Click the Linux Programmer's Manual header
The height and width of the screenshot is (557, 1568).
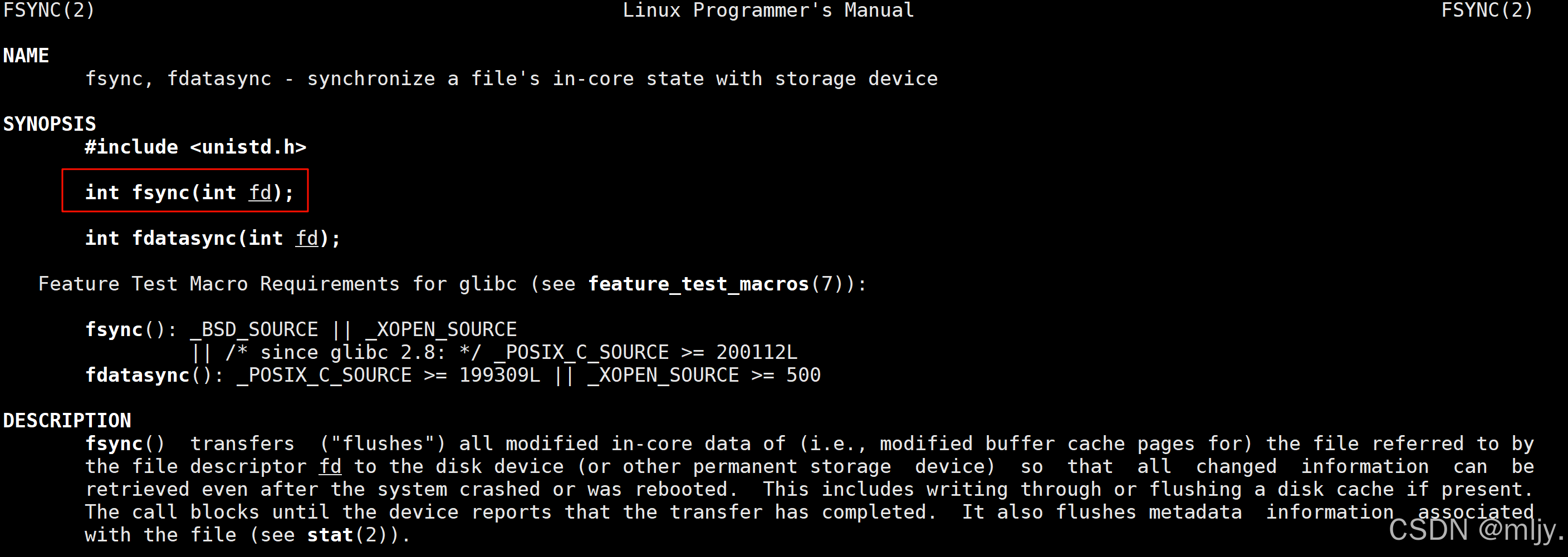[768, 11]
